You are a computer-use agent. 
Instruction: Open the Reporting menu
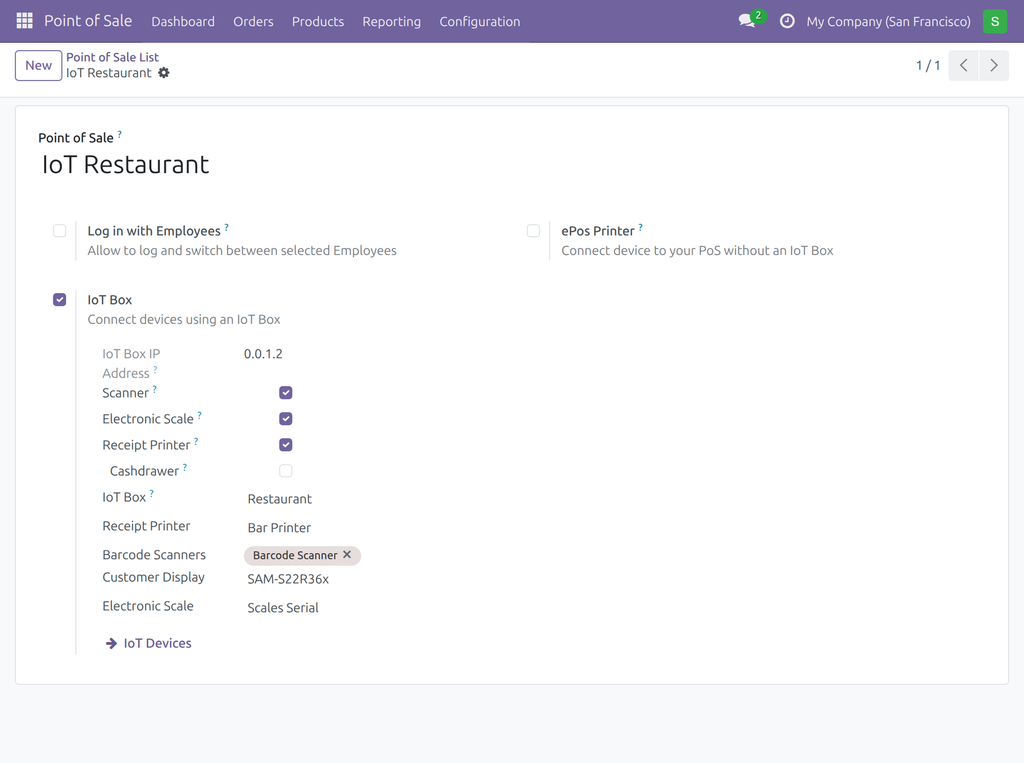click(391, 22)
